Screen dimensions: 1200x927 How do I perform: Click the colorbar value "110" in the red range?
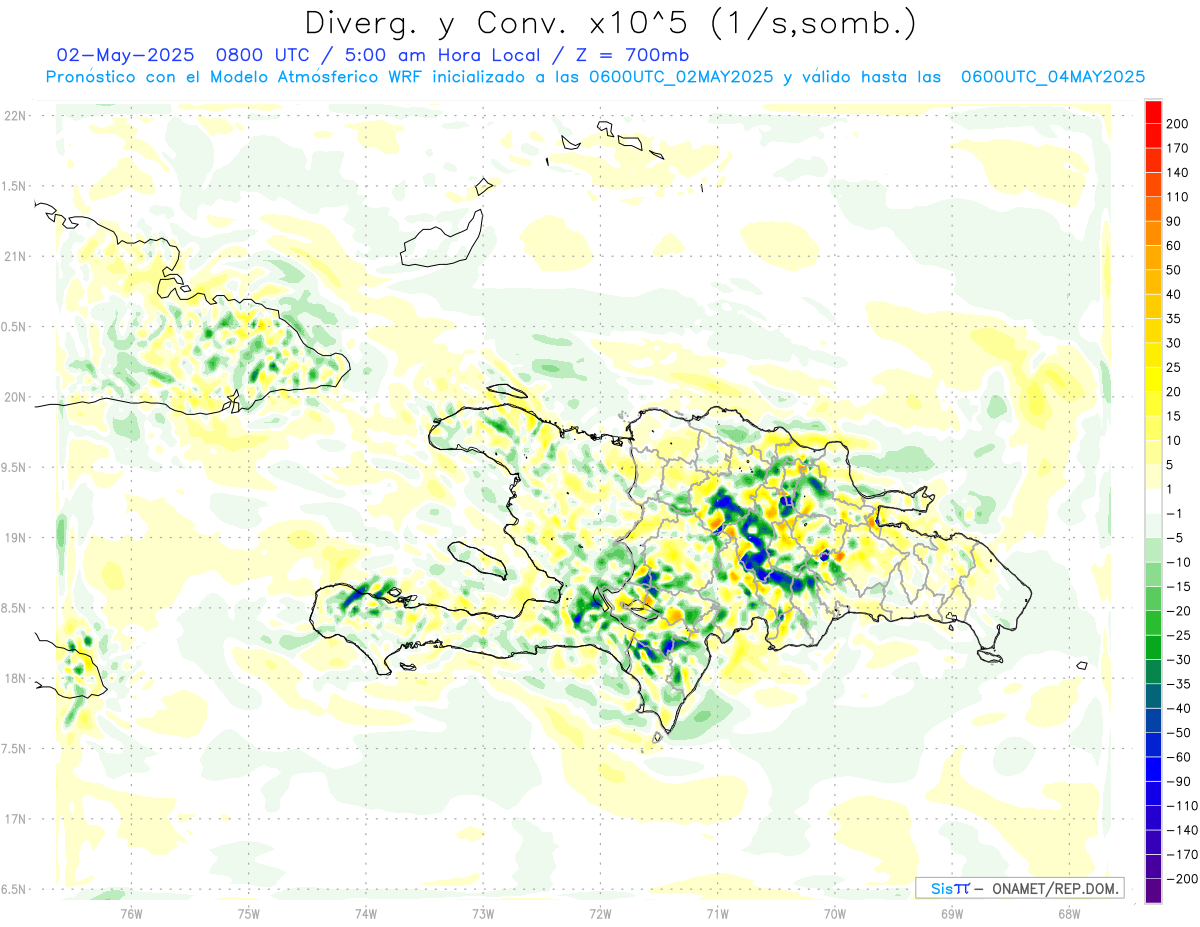pos(1179,196)
